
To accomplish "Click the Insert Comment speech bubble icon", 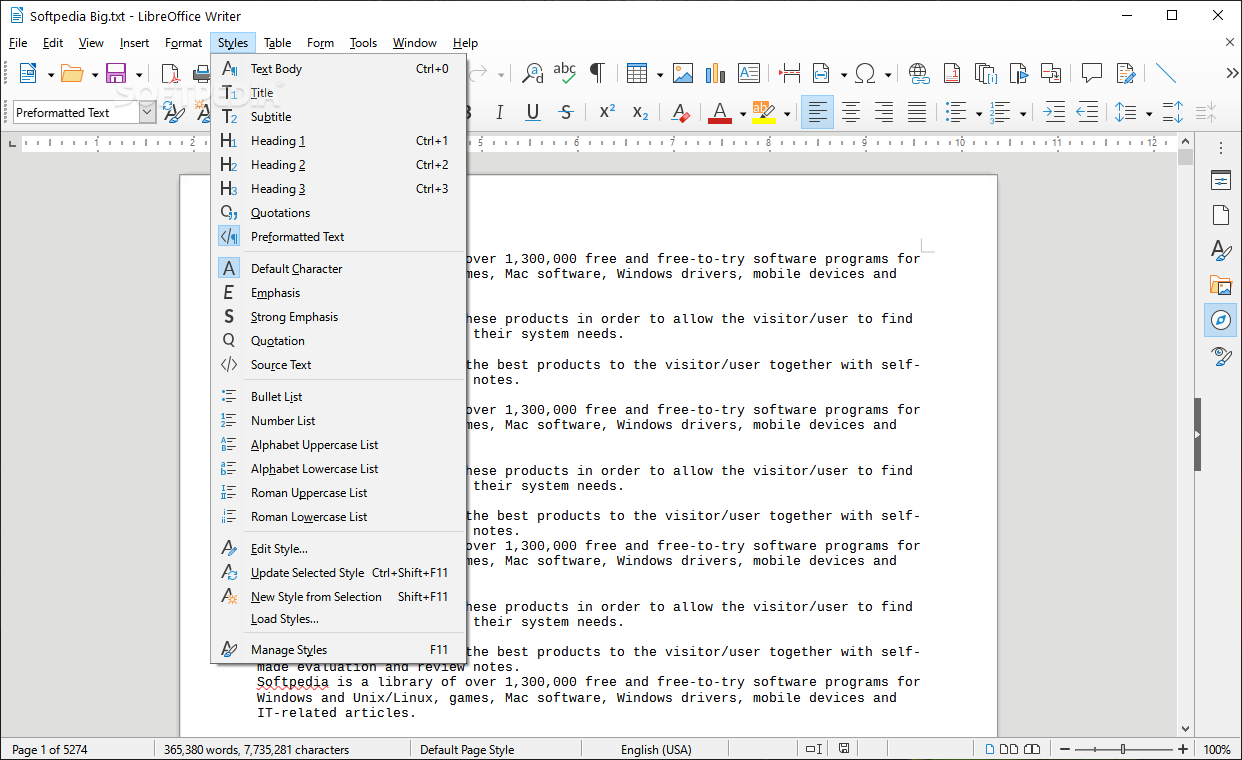I will [1092, 73].
